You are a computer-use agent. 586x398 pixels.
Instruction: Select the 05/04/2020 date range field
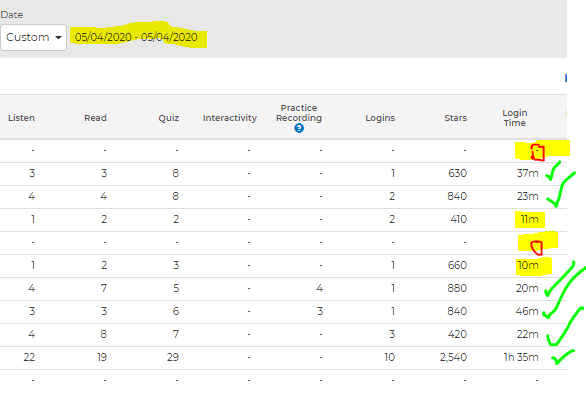(x=136, y=37)
